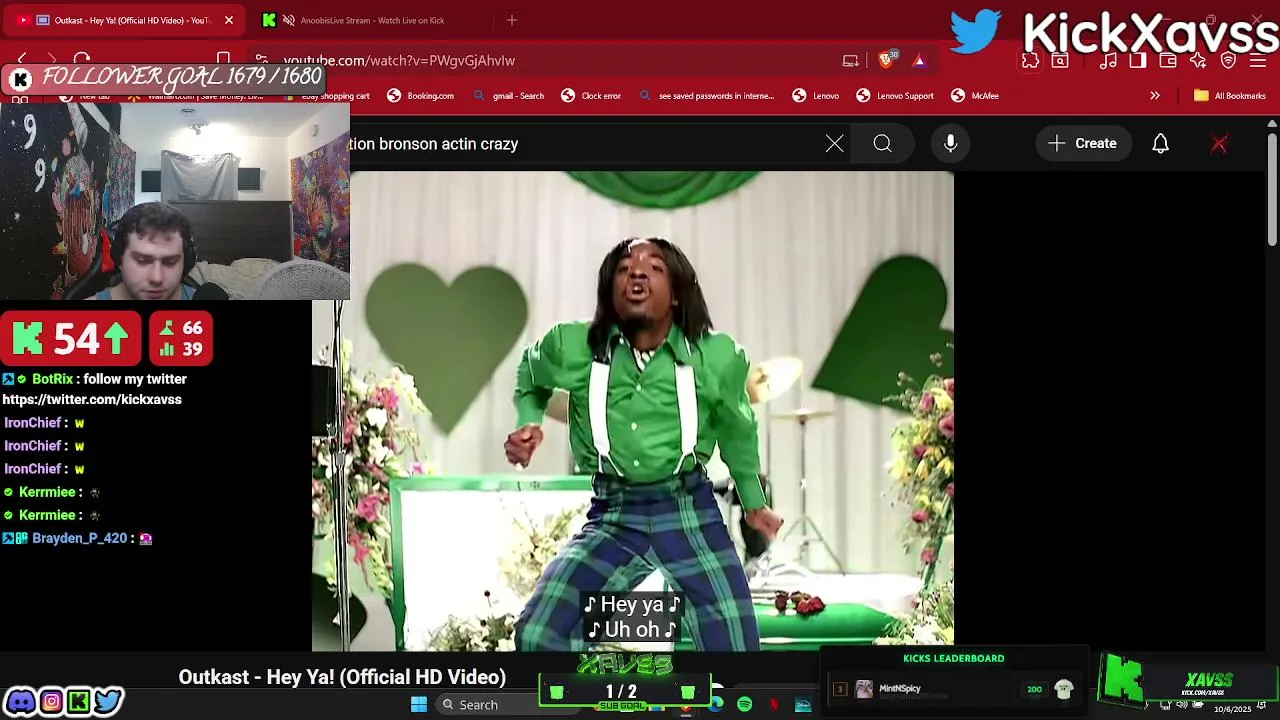Open saved passwords bookmark
The height and width of the screenshot is (720, 1280).
point(706,96)
